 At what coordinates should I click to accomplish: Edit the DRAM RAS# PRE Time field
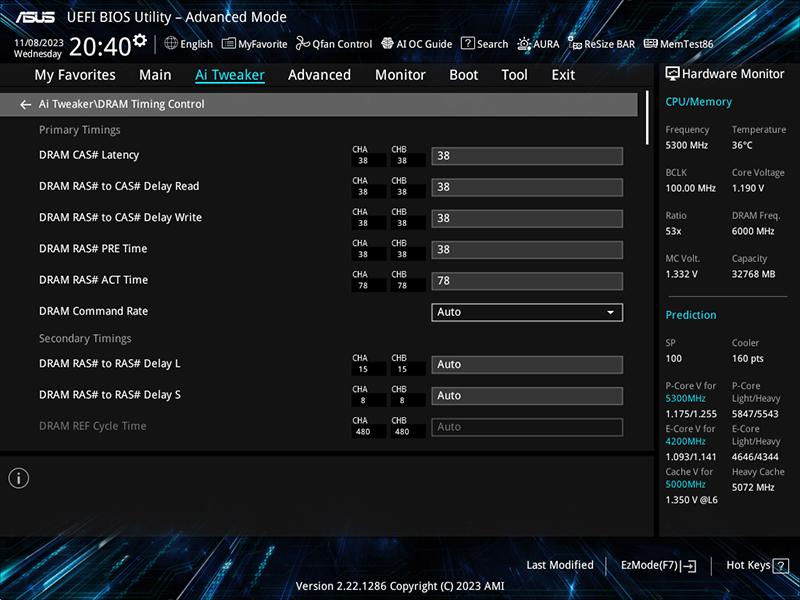pos(527,250)
